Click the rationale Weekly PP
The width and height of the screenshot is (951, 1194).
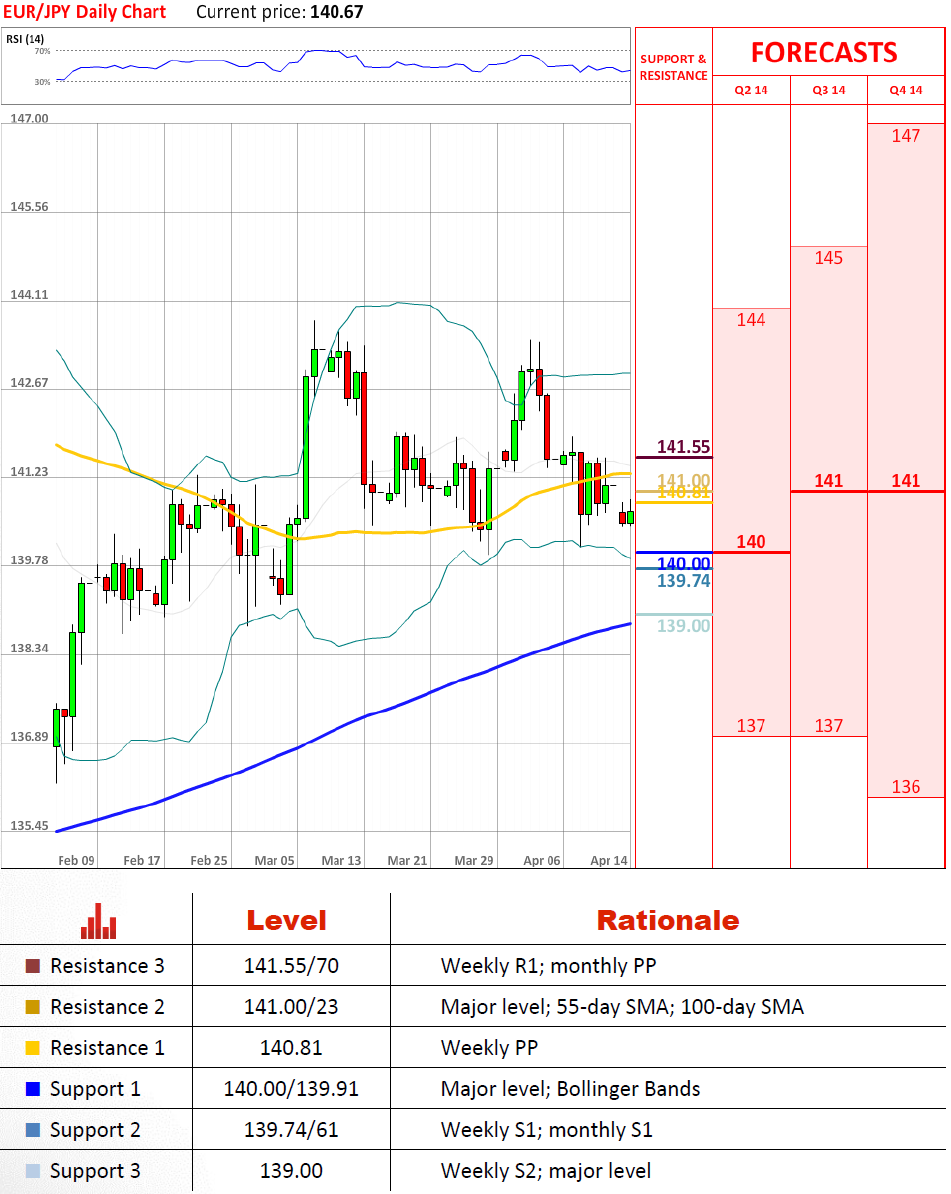[x=490, y=1048]
